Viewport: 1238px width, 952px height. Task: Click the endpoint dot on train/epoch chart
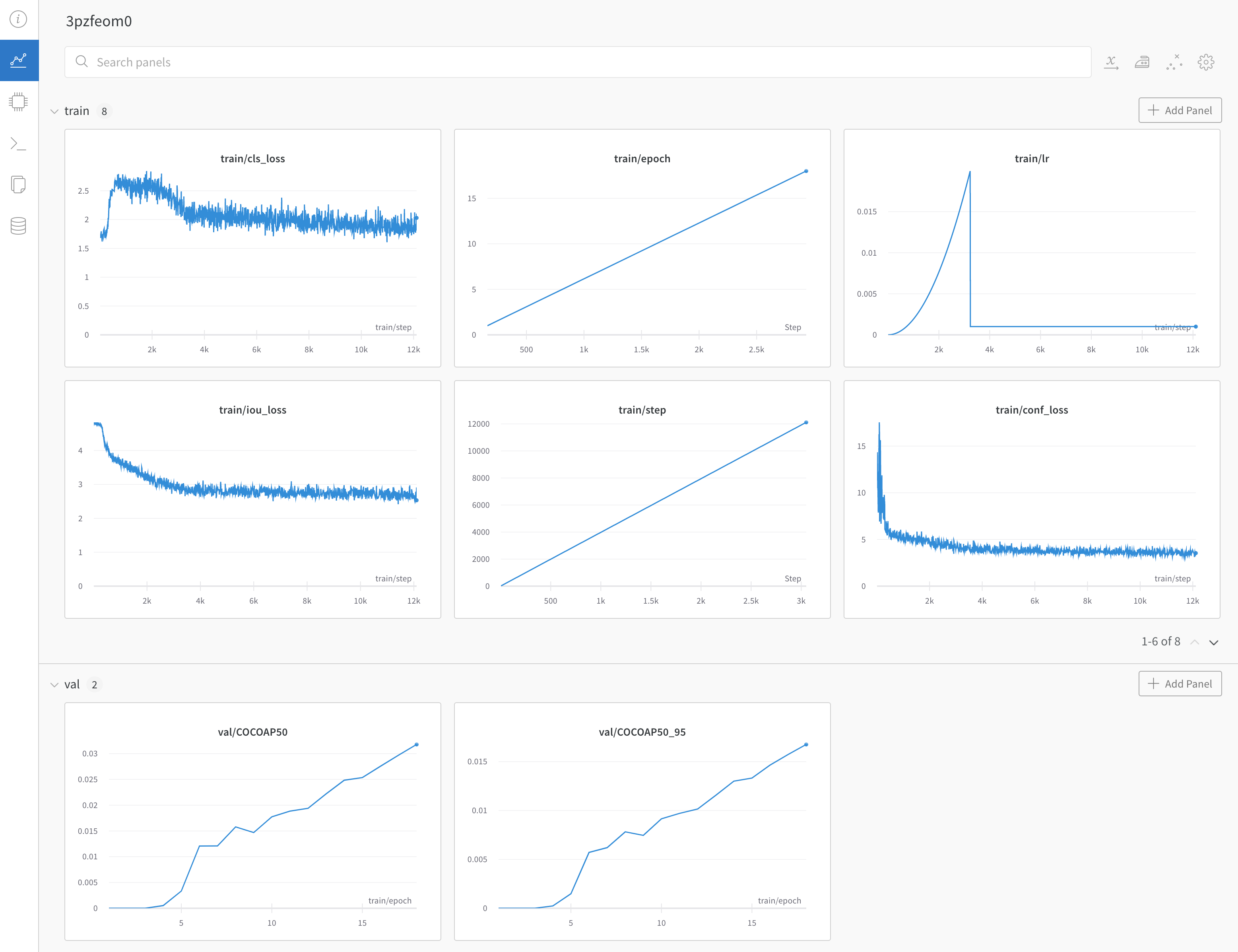[807, 171]
